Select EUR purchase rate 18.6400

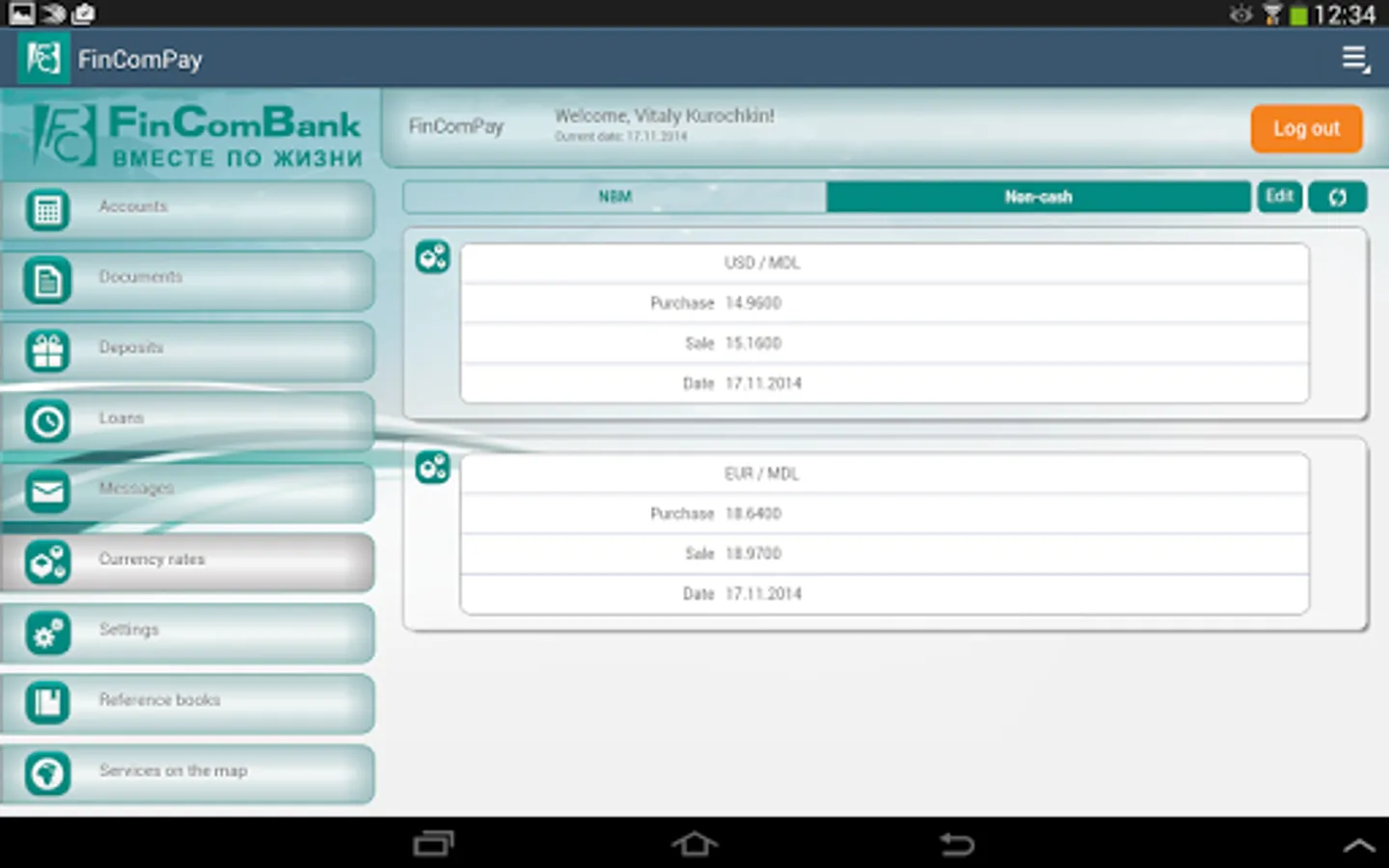pyautogui.click(x=753, y=513)
